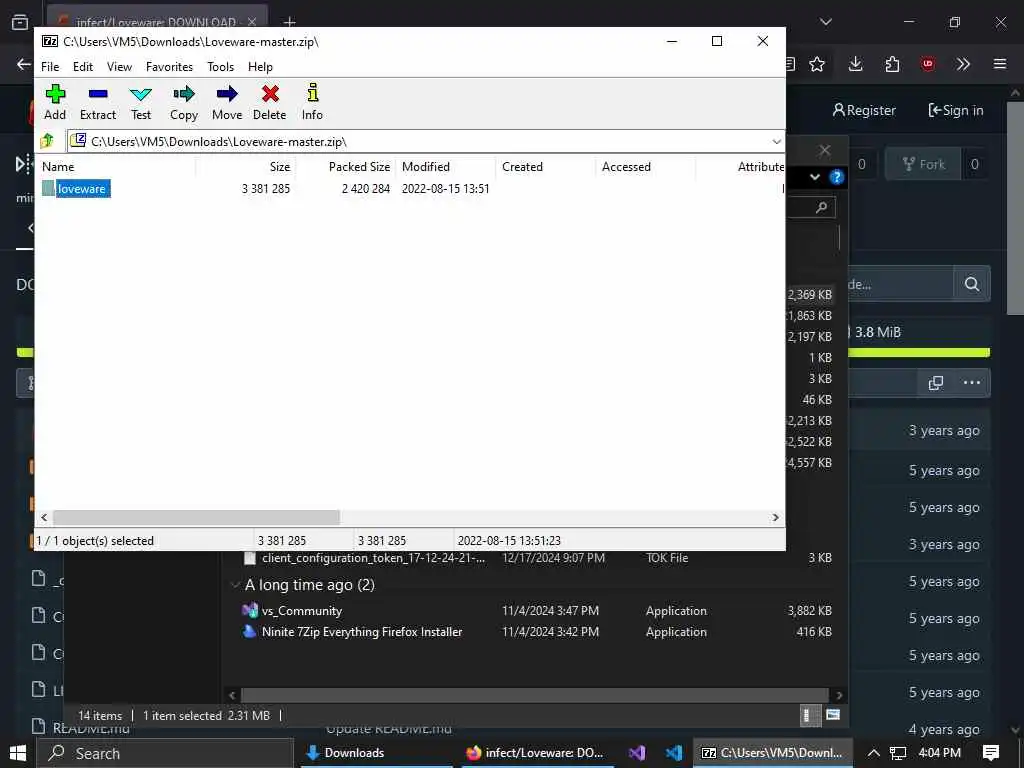The height and width of the screenshot is (768, 1024).
Task: Run the Test archive tool
Action: pos(140,103)
